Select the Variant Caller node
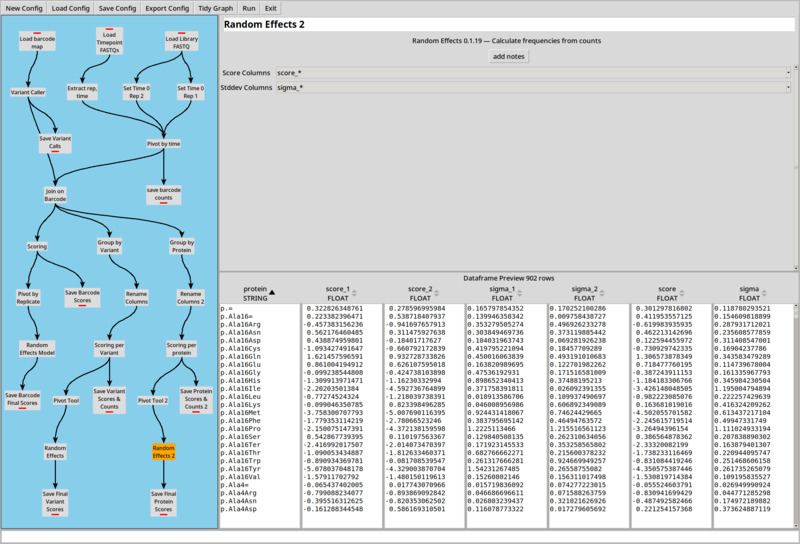The image size is (800, 544). pyautogui.click(x=28, y=92)
